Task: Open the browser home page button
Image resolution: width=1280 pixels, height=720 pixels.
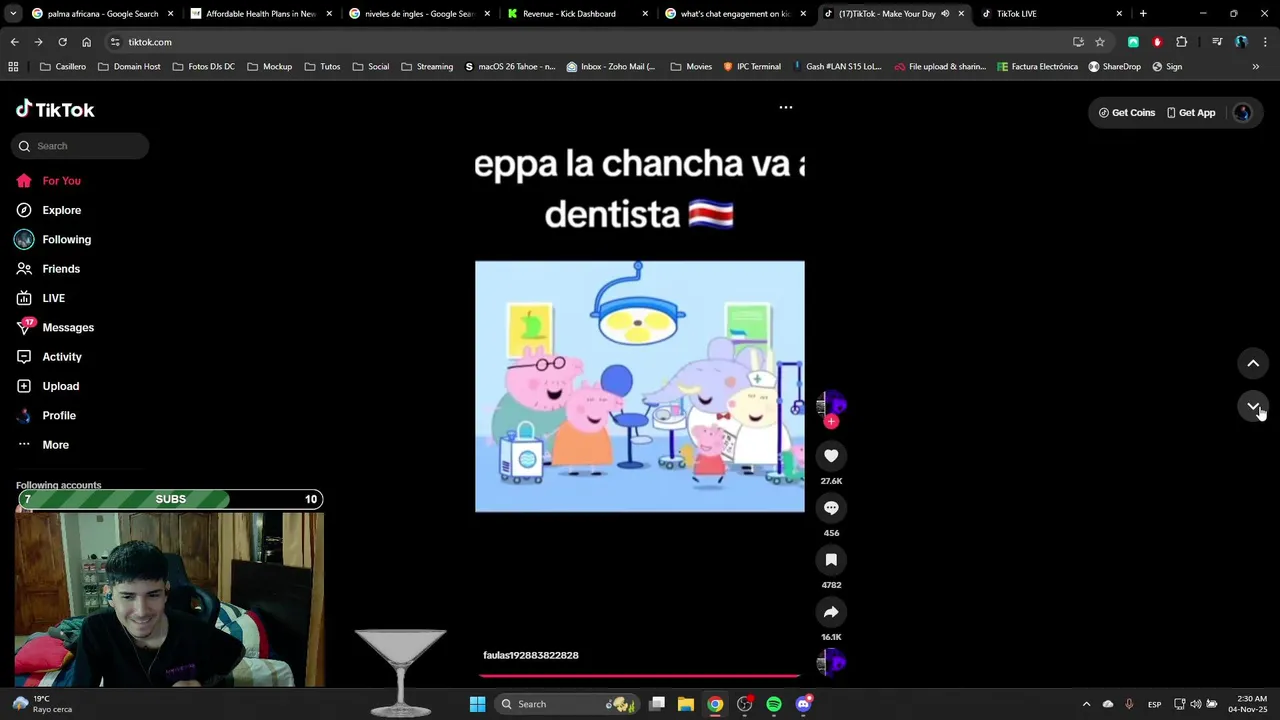Action: (86, 42)
